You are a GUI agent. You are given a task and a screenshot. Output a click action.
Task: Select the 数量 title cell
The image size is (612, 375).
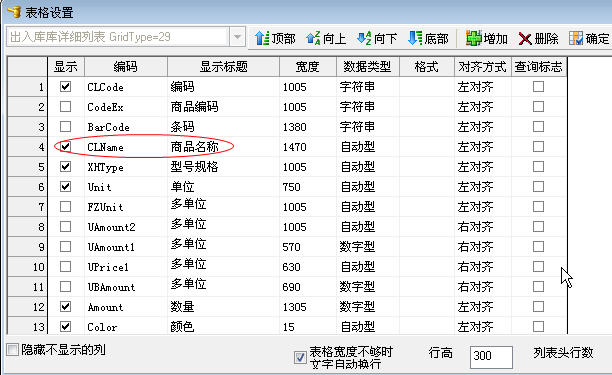224,307
